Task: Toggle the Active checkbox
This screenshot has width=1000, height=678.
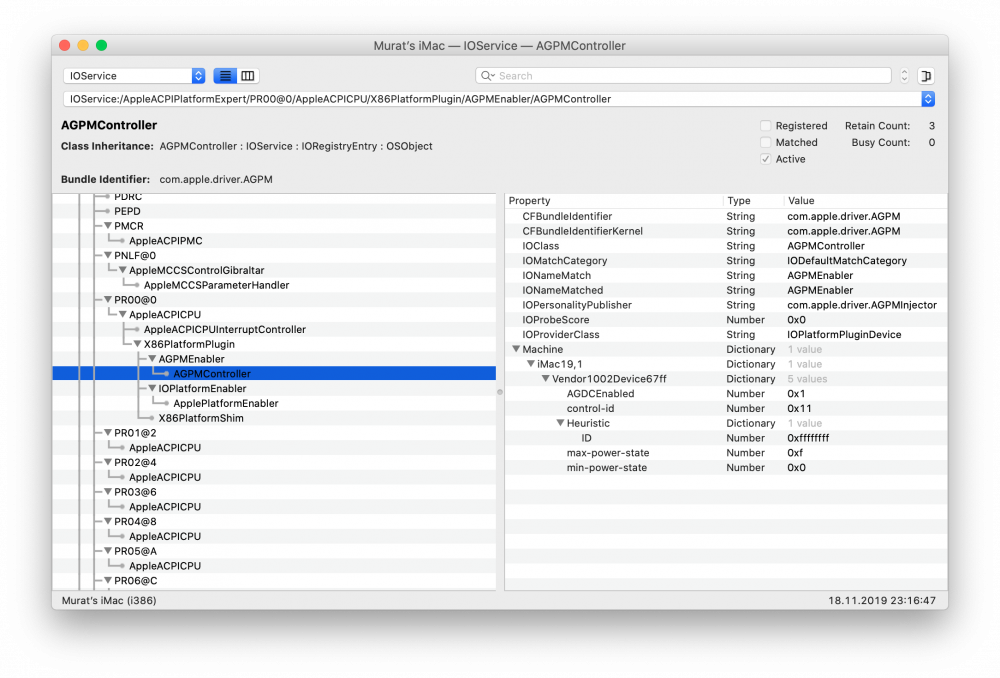Action: click(766, 159)
